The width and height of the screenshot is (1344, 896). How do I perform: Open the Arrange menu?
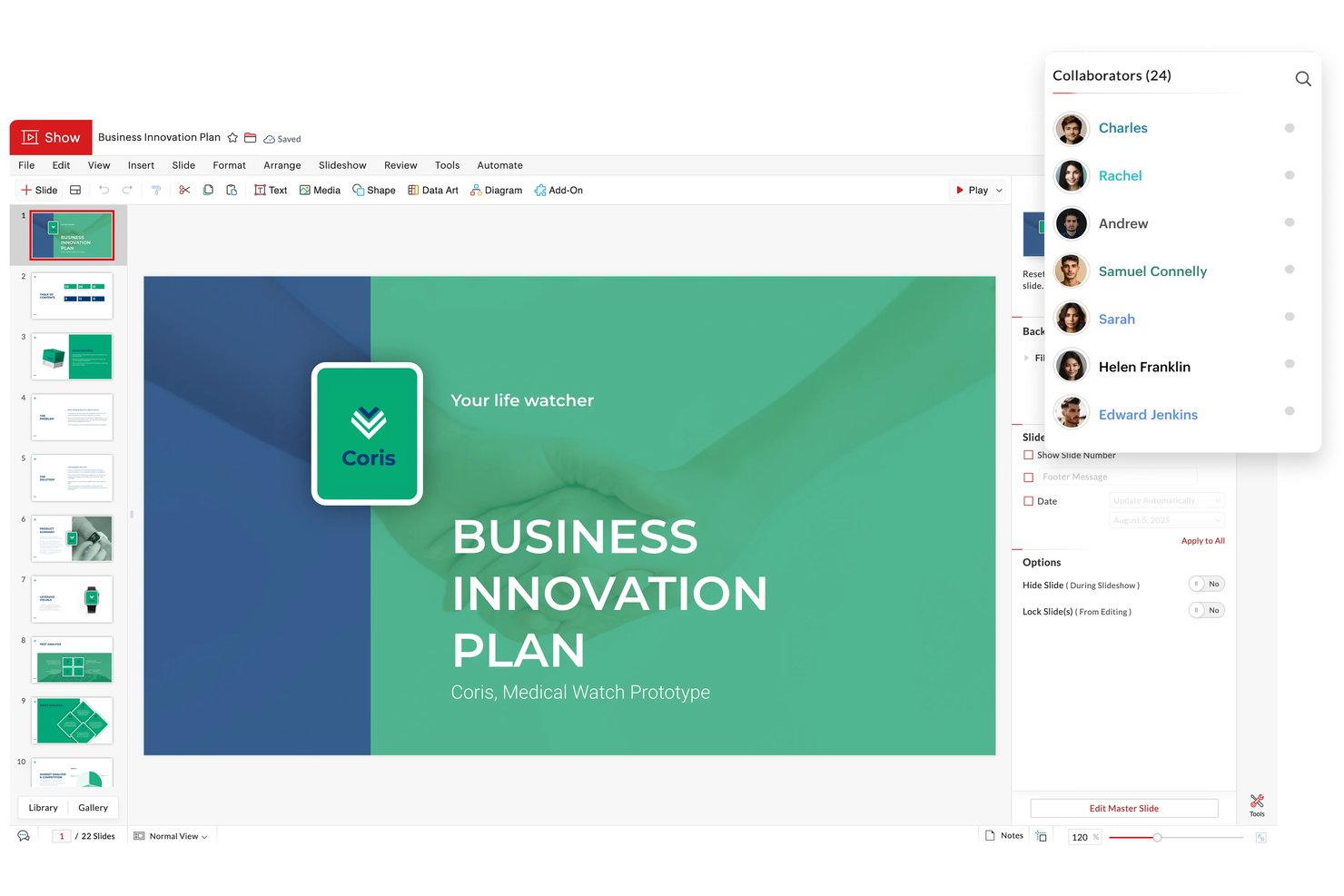(x=282, y=165)
